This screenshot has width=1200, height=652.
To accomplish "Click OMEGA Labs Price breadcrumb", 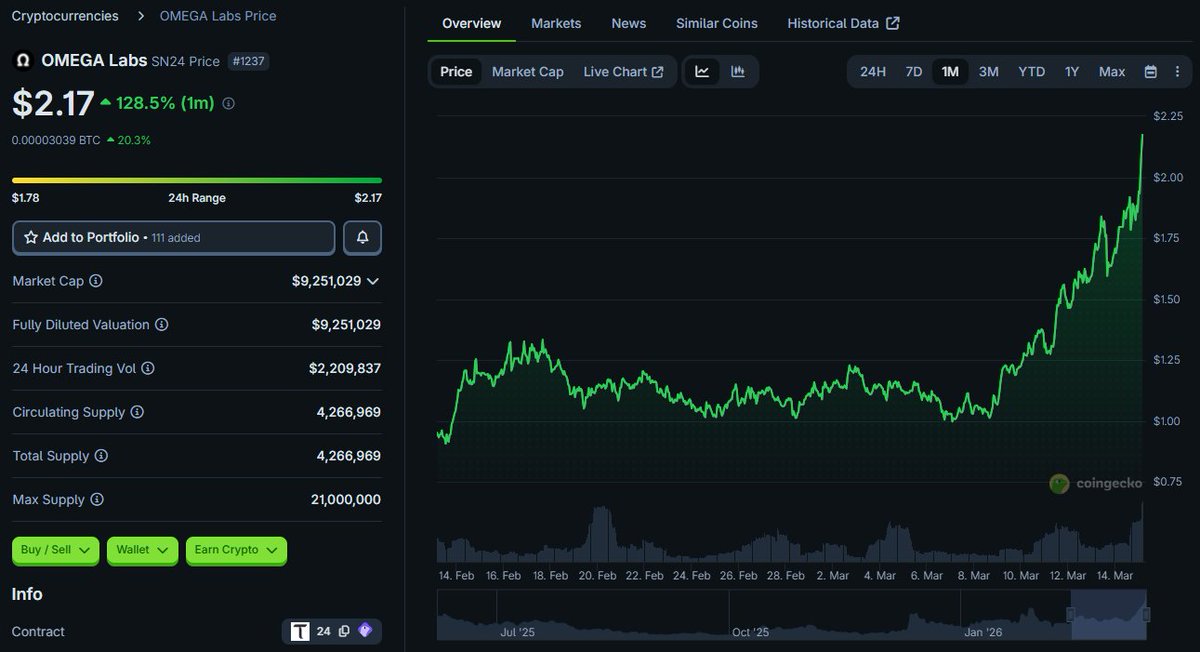I will [218, 16].
